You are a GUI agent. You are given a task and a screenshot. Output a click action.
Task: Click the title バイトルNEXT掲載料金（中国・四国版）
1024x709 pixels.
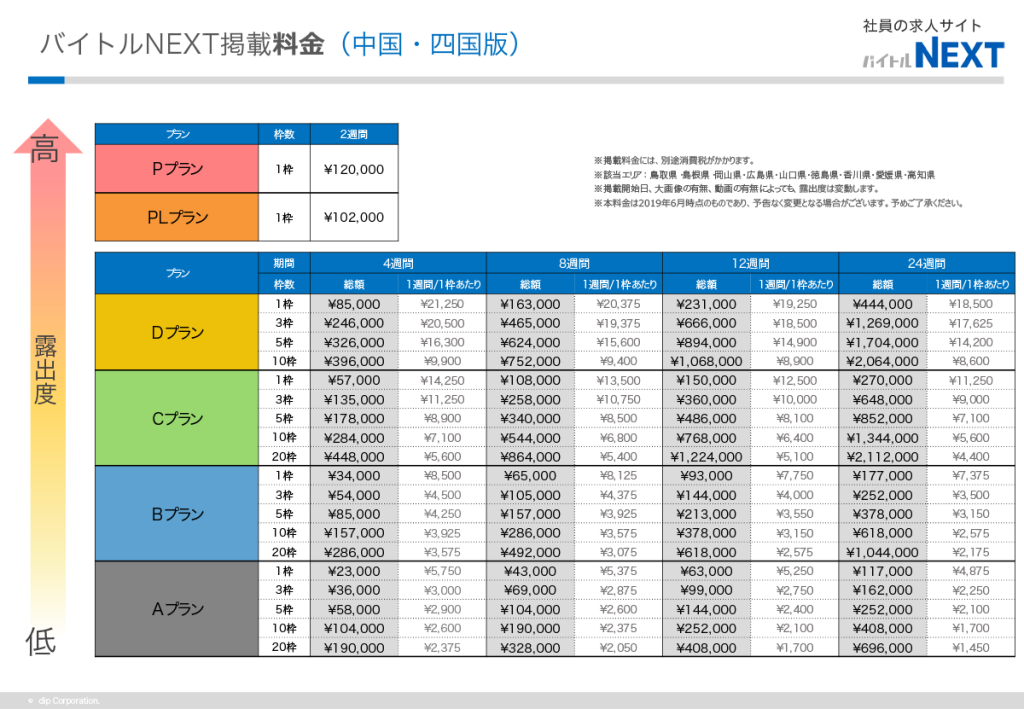click(280, 44)
